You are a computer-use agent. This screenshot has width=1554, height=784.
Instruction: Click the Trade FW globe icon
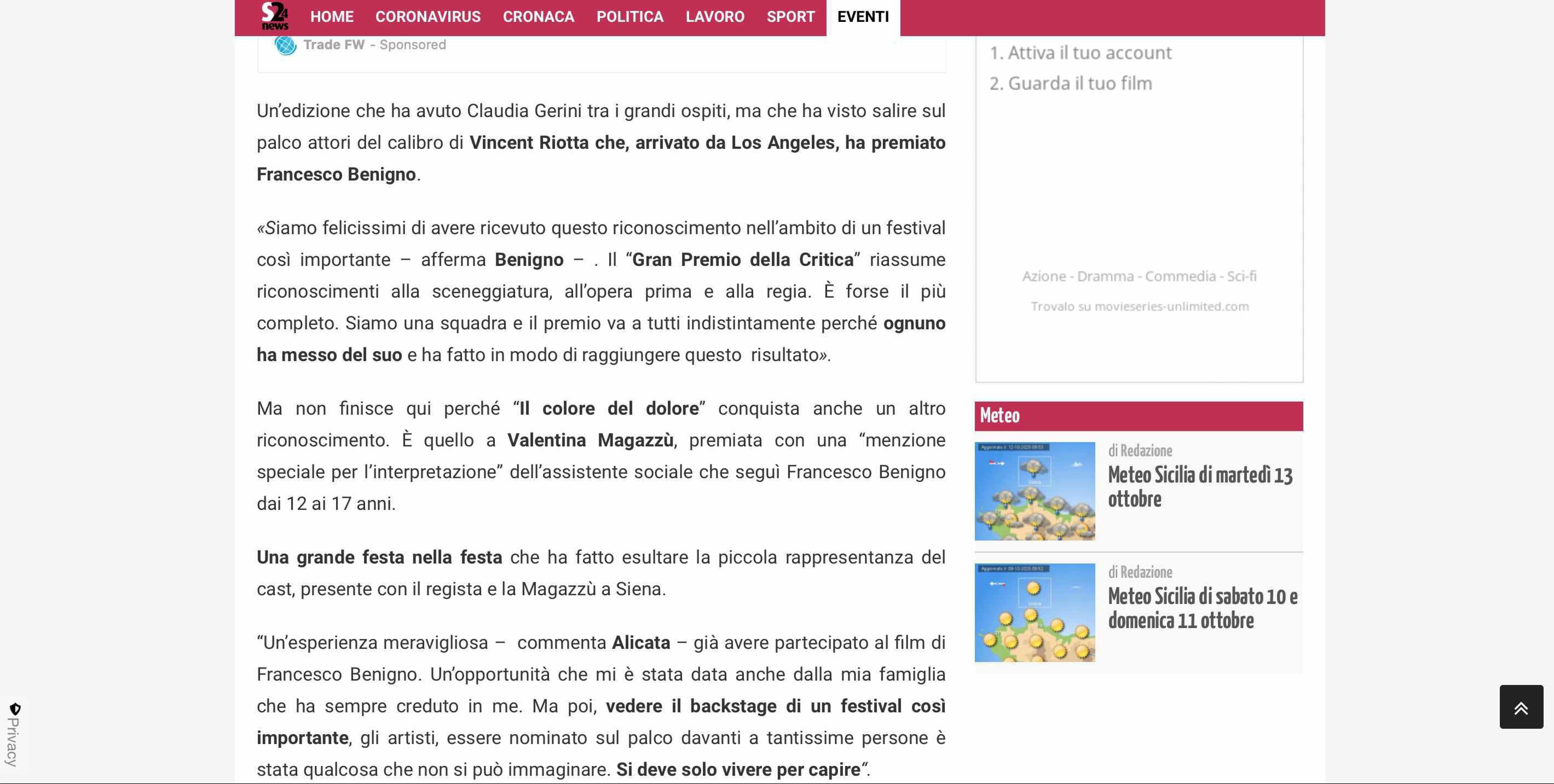tap(285, 45)
